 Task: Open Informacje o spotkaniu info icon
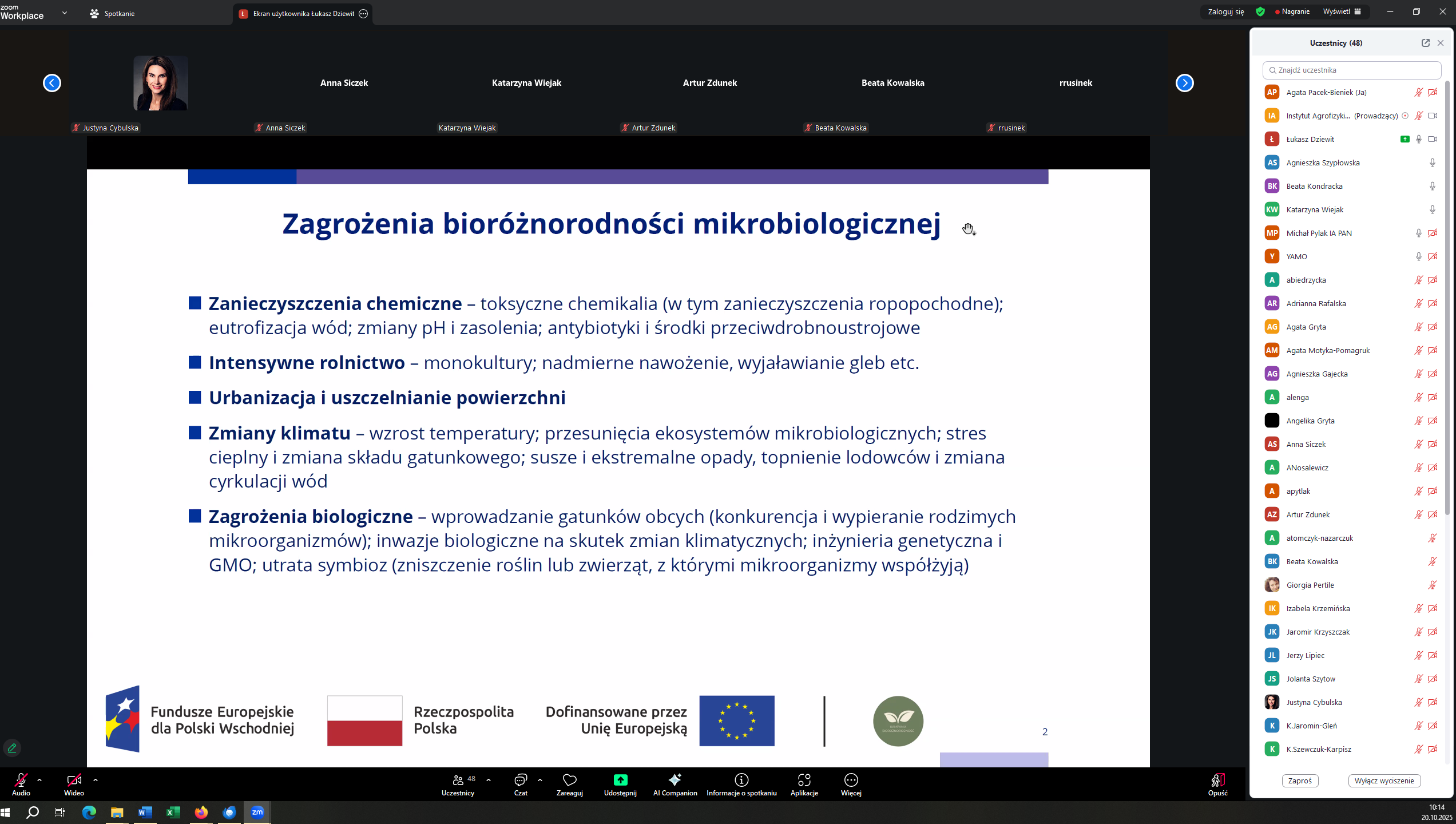tap(741, 781)
